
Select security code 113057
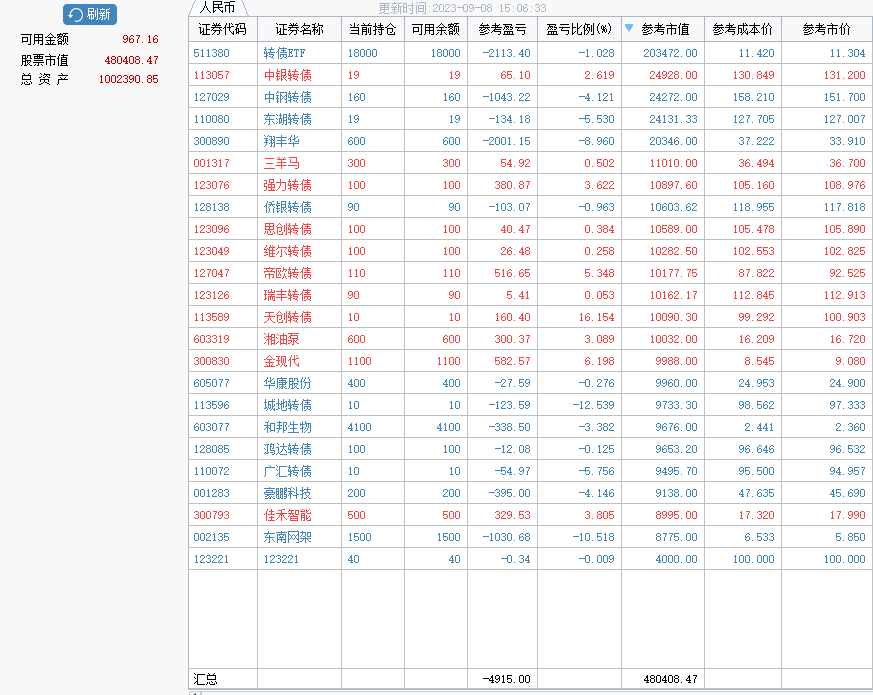[212, 75]
